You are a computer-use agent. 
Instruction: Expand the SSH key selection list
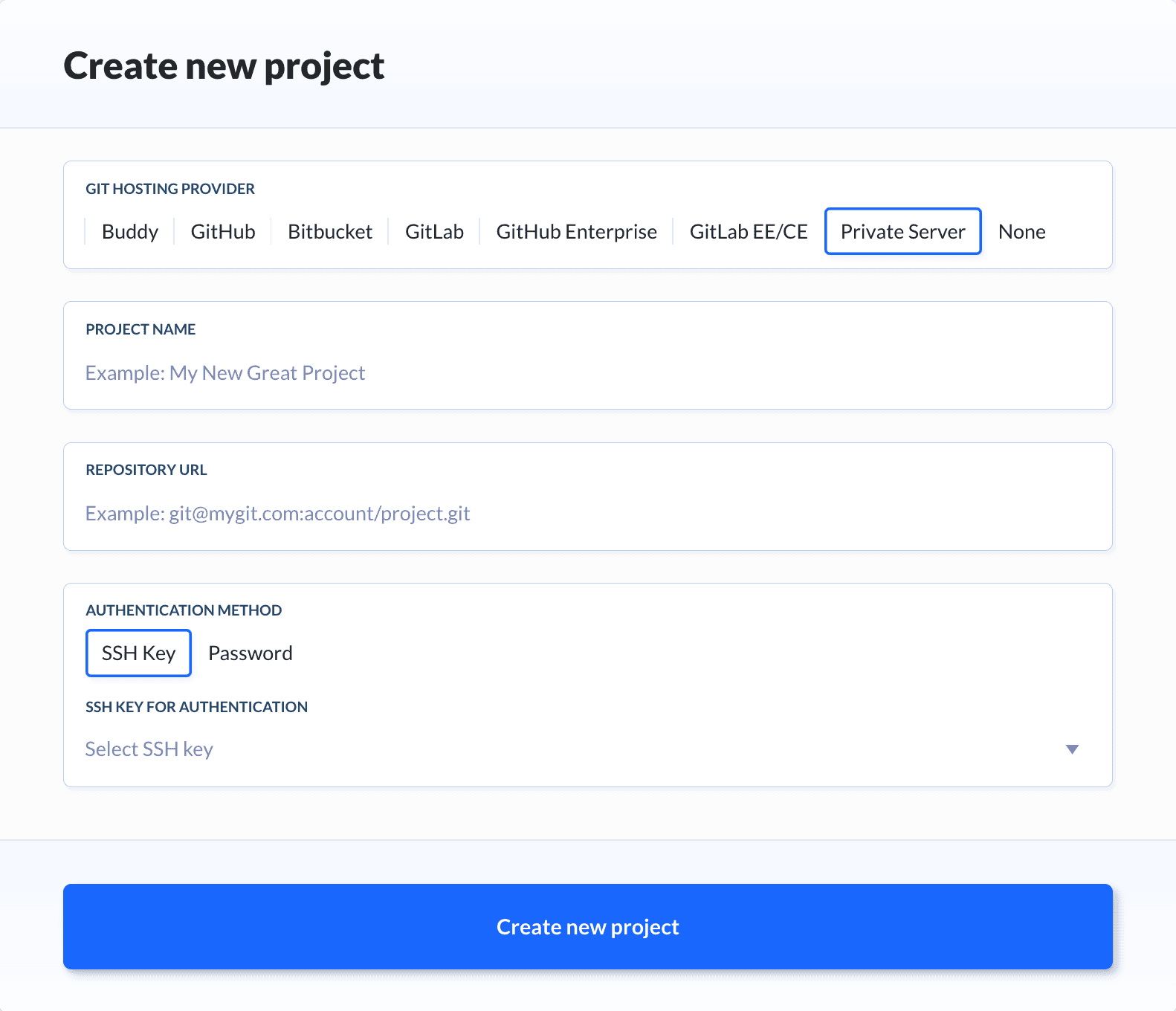click(x=520, y=749)
